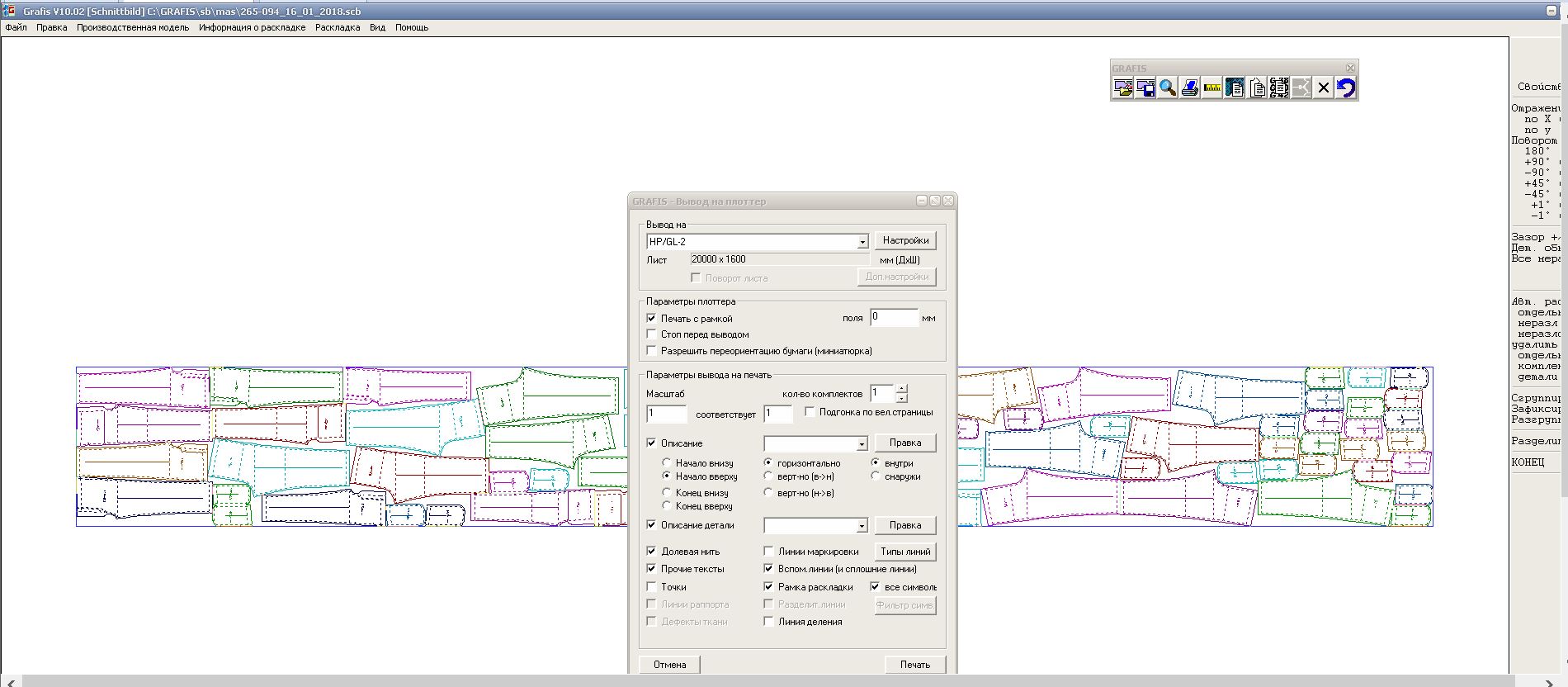Close the GRAFIS floating toolbar
The image size is (1568, 687).
(x=1350, y=68)
